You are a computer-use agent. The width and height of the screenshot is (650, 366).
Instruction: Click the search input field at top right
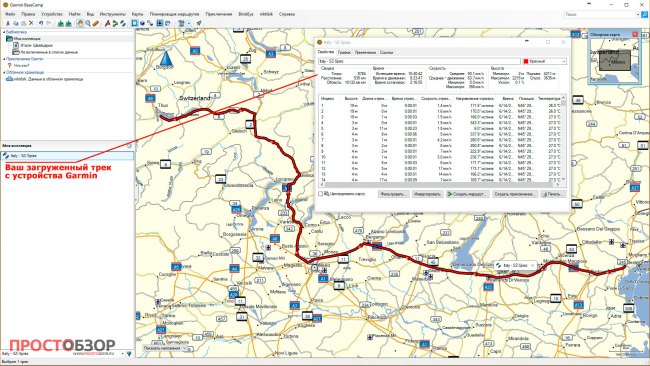pyautogui.click(x=600, y=14)
